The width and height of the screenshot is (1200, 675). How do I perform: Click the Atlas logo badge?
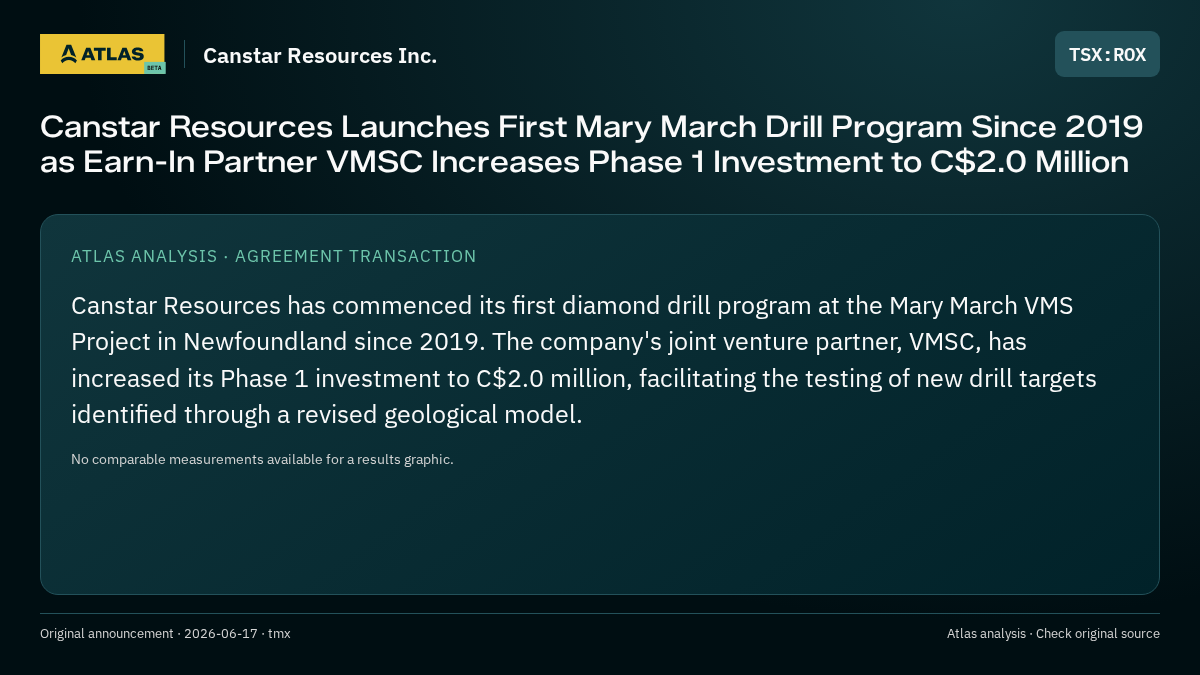click(x=102, y=54)
